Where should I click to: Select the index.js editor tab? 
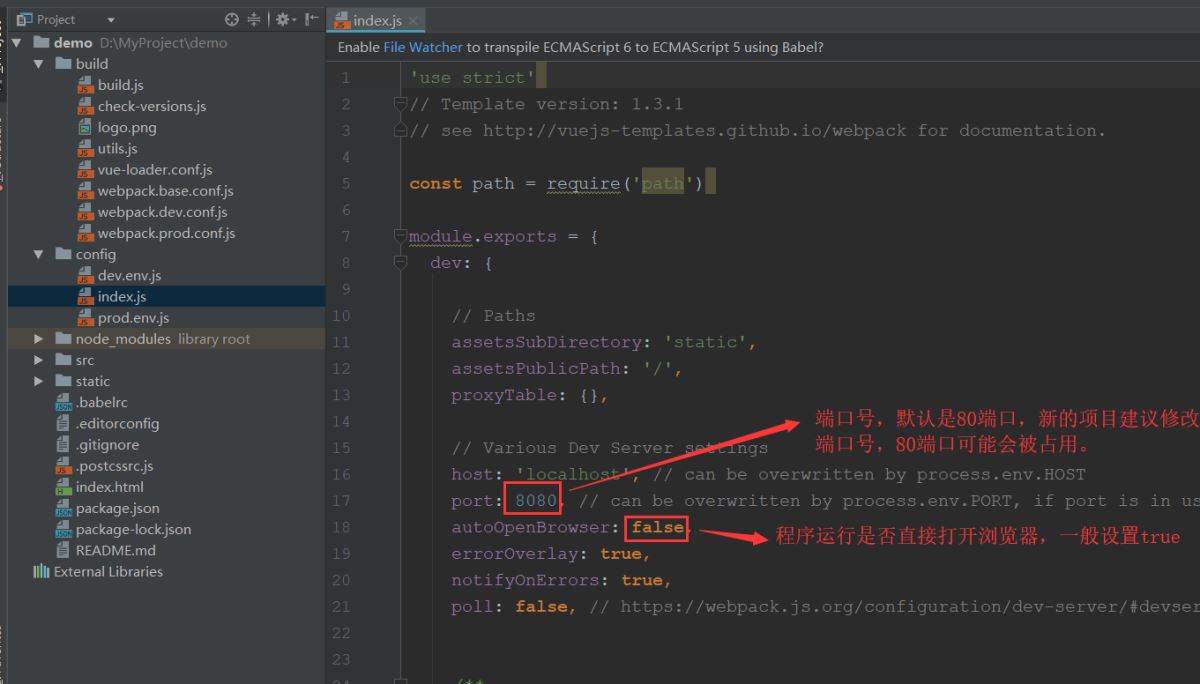(376, 20)
